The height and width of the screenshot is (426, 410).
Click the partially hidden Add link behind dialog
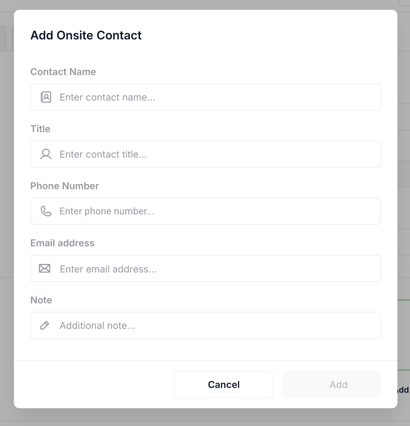[403, 390]
